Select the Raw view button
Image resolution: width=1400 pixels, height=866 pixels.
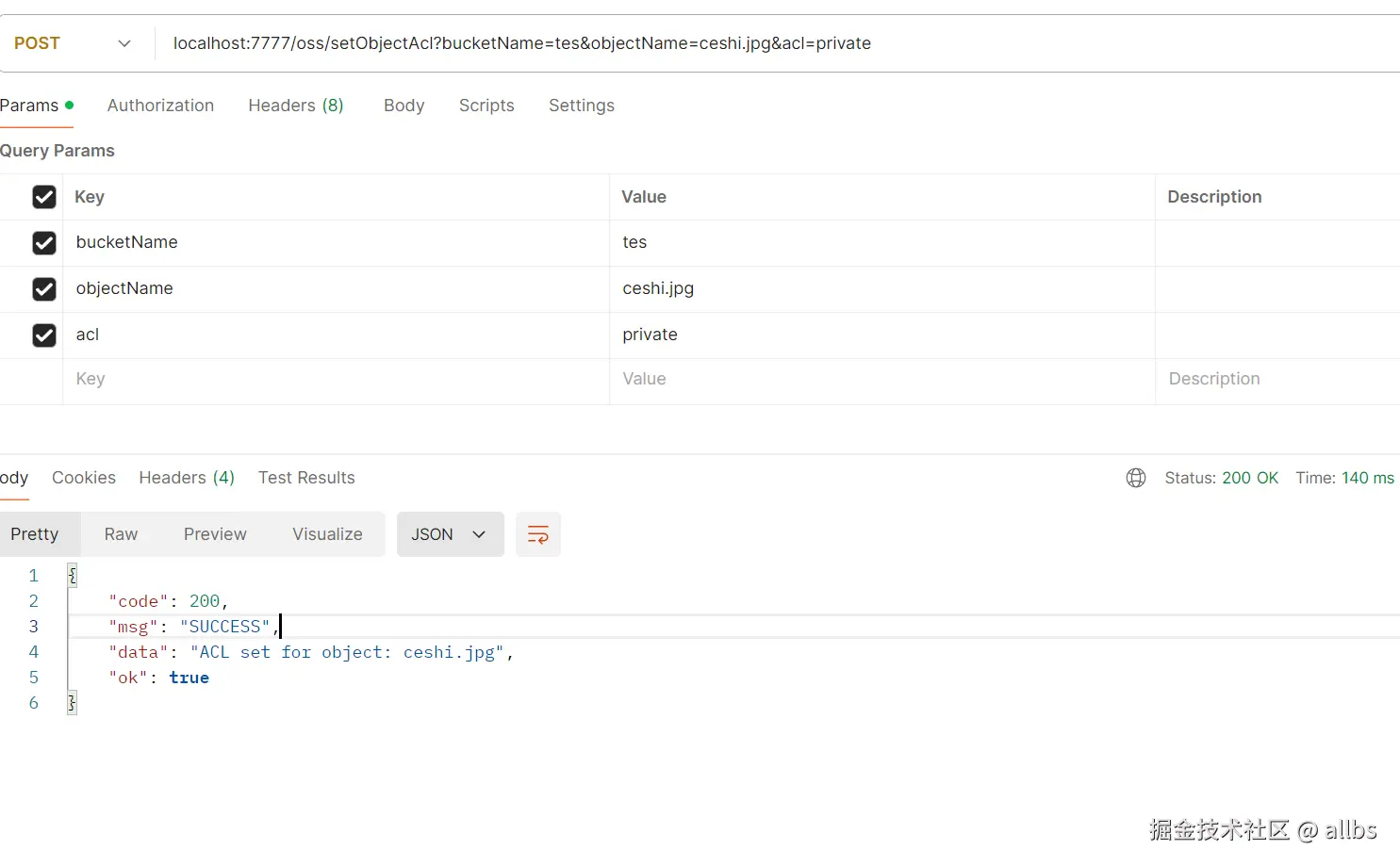[121, 534]
